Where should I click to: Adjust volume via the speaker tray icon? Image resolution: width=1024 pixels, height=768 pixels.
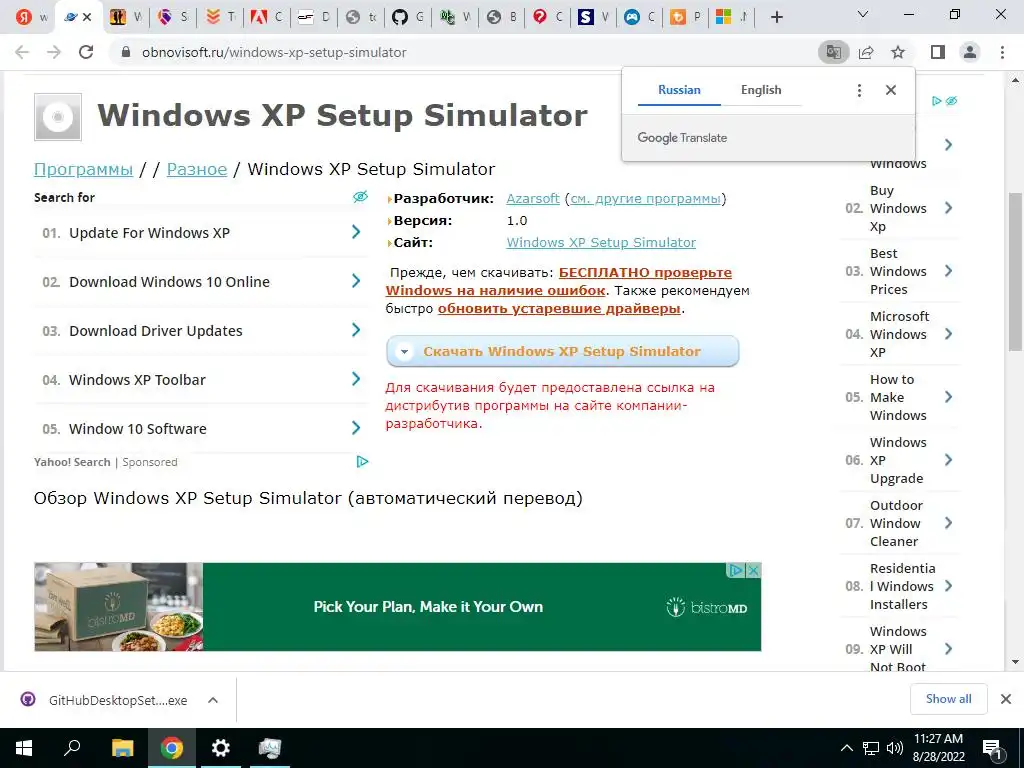click(x=895, y=748)
